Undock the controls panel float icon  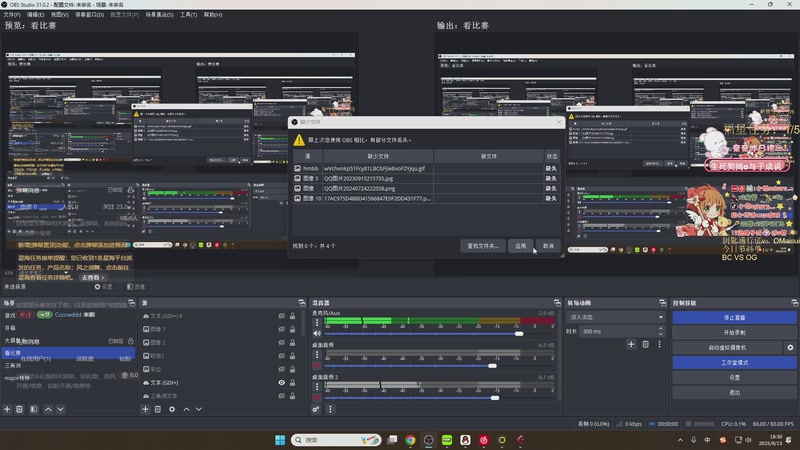click(x=794, y=303)
